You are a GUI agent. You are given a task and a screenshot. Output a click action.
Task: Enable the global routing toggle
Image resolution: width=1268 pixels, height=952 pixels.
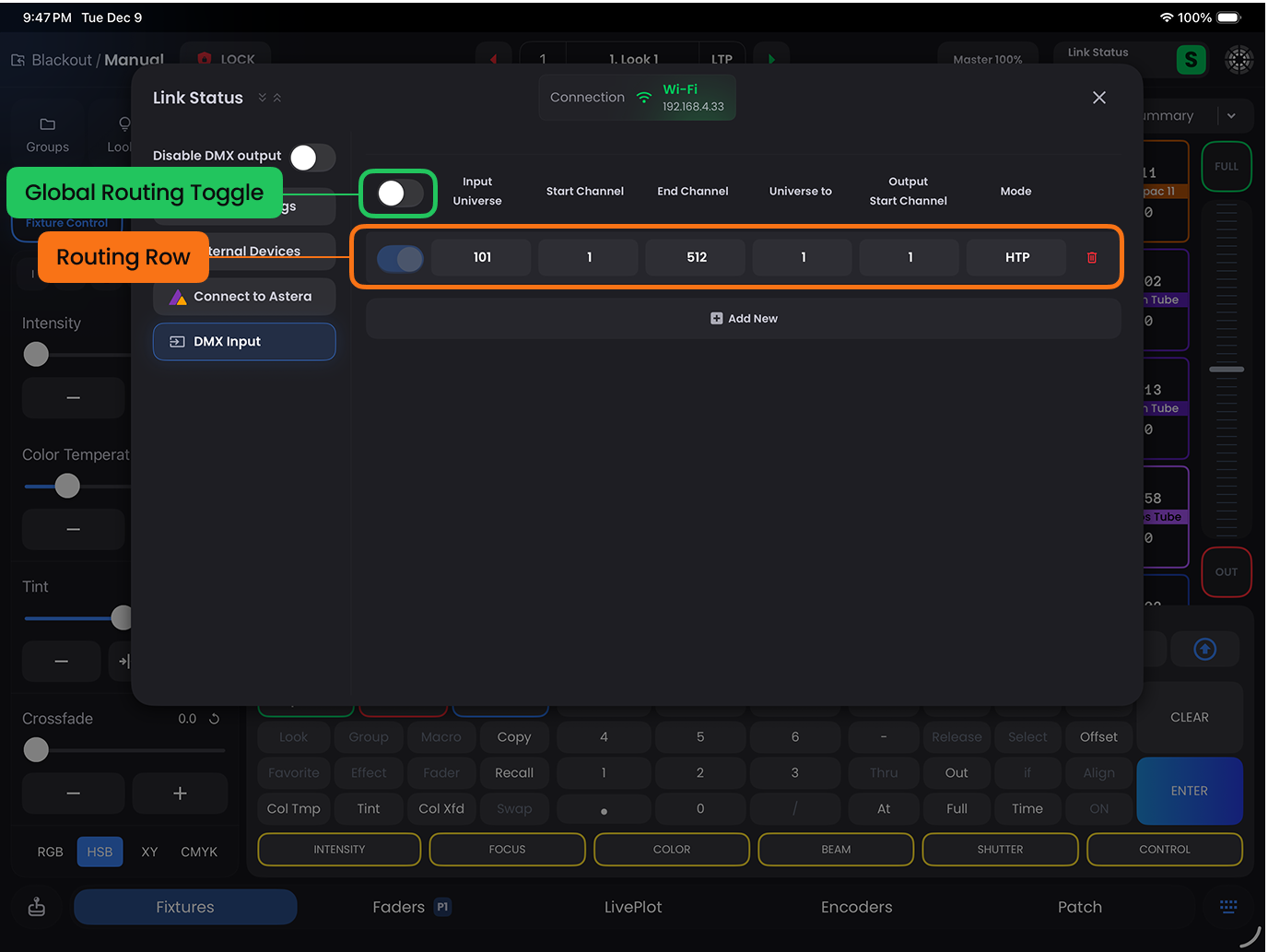point(397,194)
